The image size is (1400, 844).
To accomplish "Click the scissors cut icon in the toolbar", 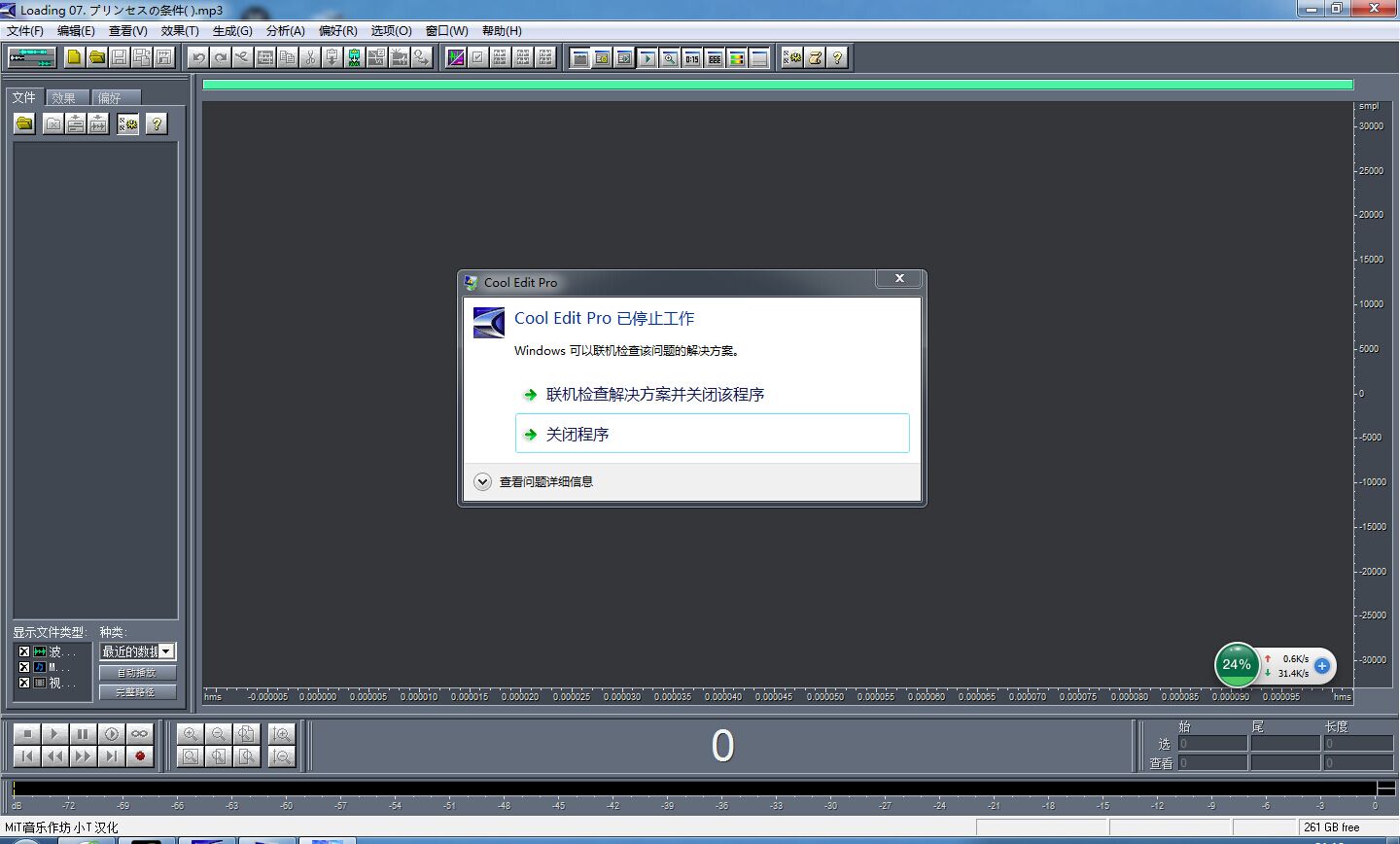I will (x=310, y=57).
